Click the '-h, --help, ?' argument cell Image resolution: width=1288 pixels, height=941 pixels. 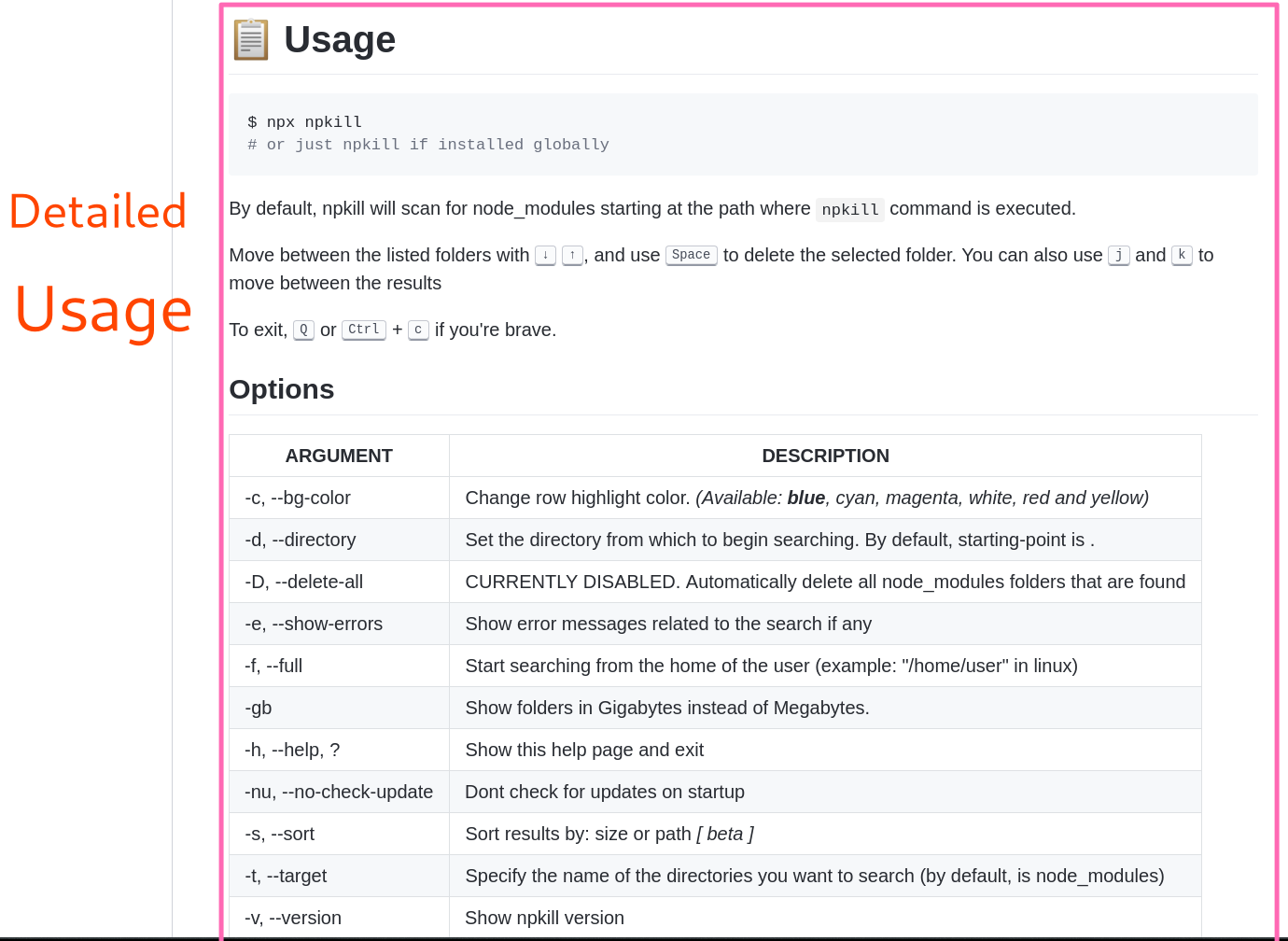[339, 750]
